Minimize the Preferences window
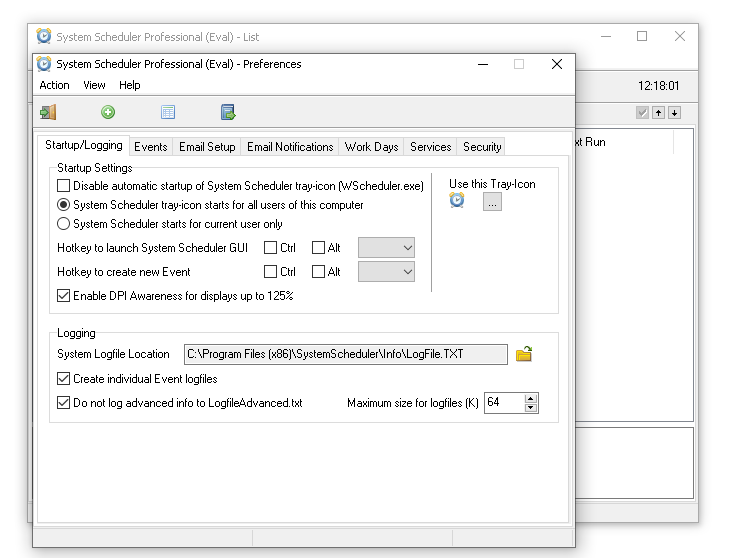The width and height of the screenshot is (732, 558). click(483, 64)
